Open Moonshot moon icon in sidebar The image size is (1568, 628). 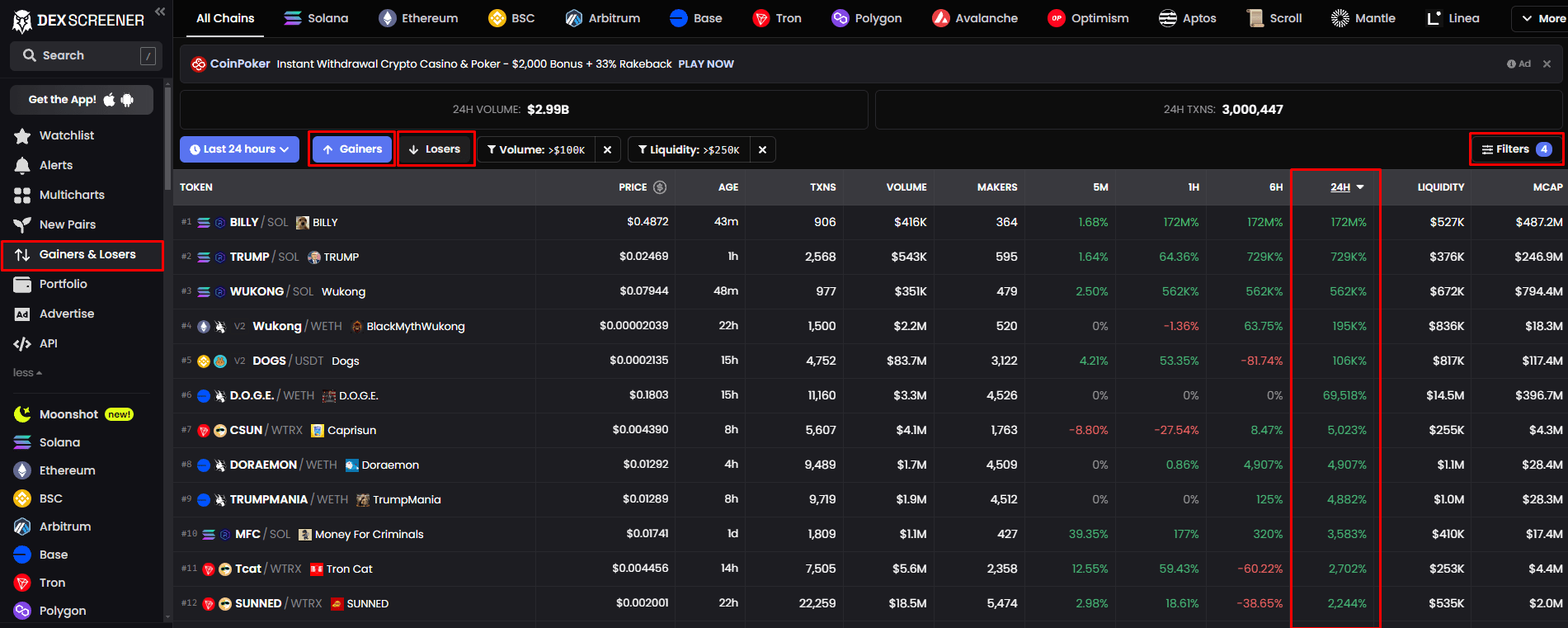22,414
